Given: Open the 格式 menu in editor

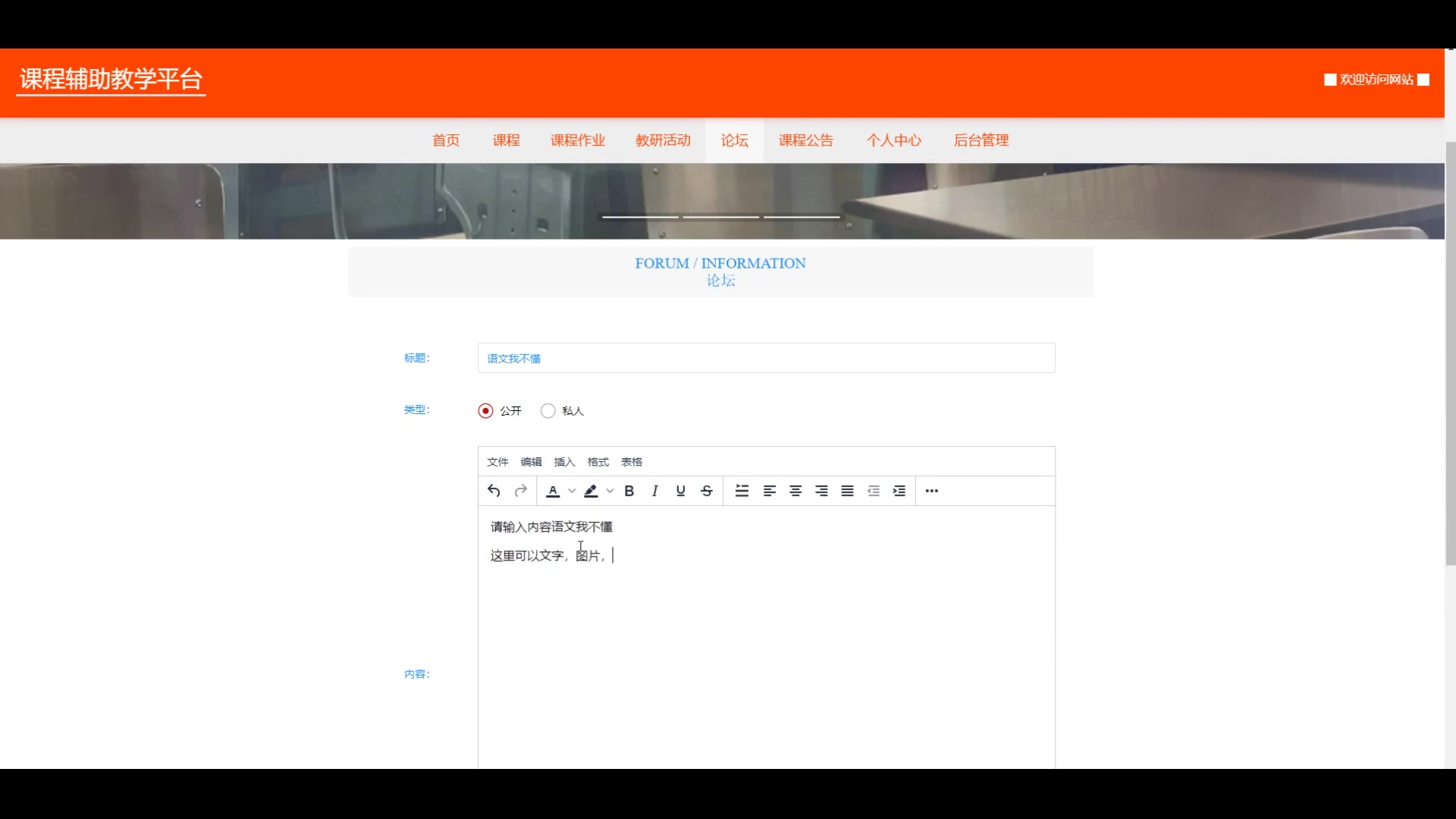Looking at the screenshot, I should pos(598,462).
